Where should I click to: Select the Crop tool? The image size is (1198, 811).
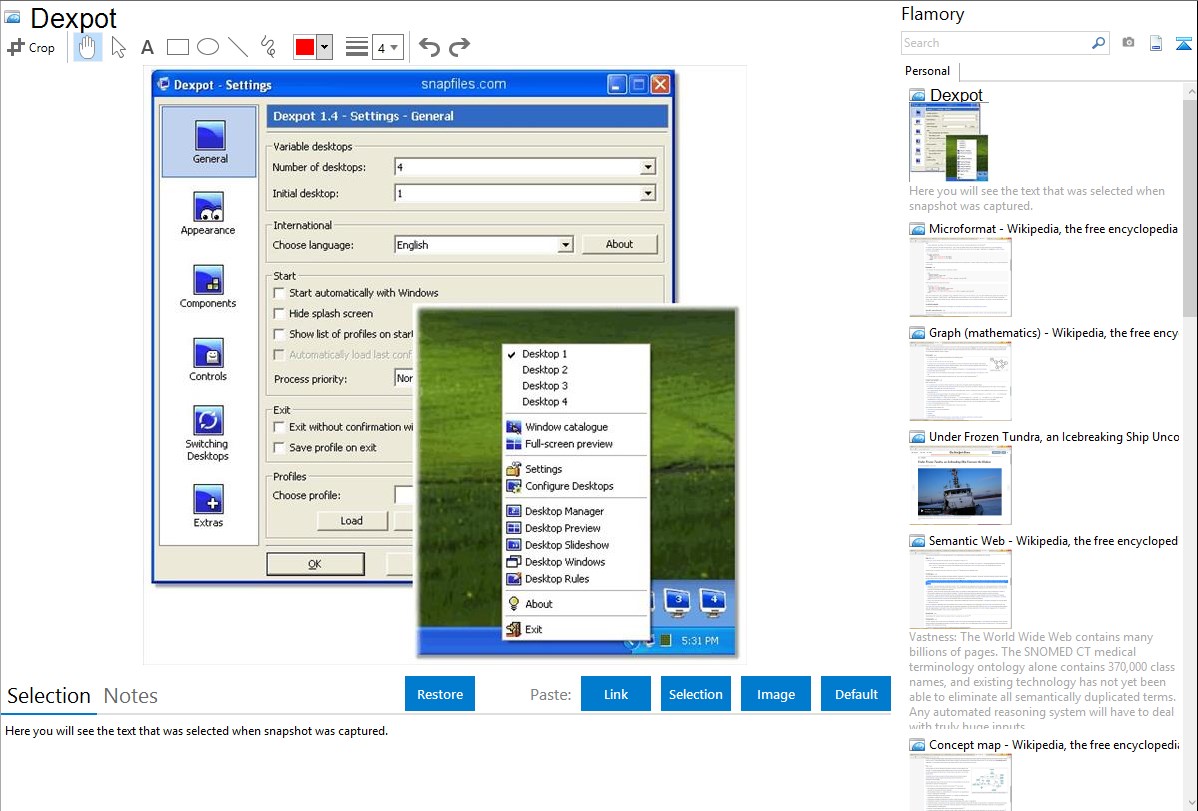[31, 47]
